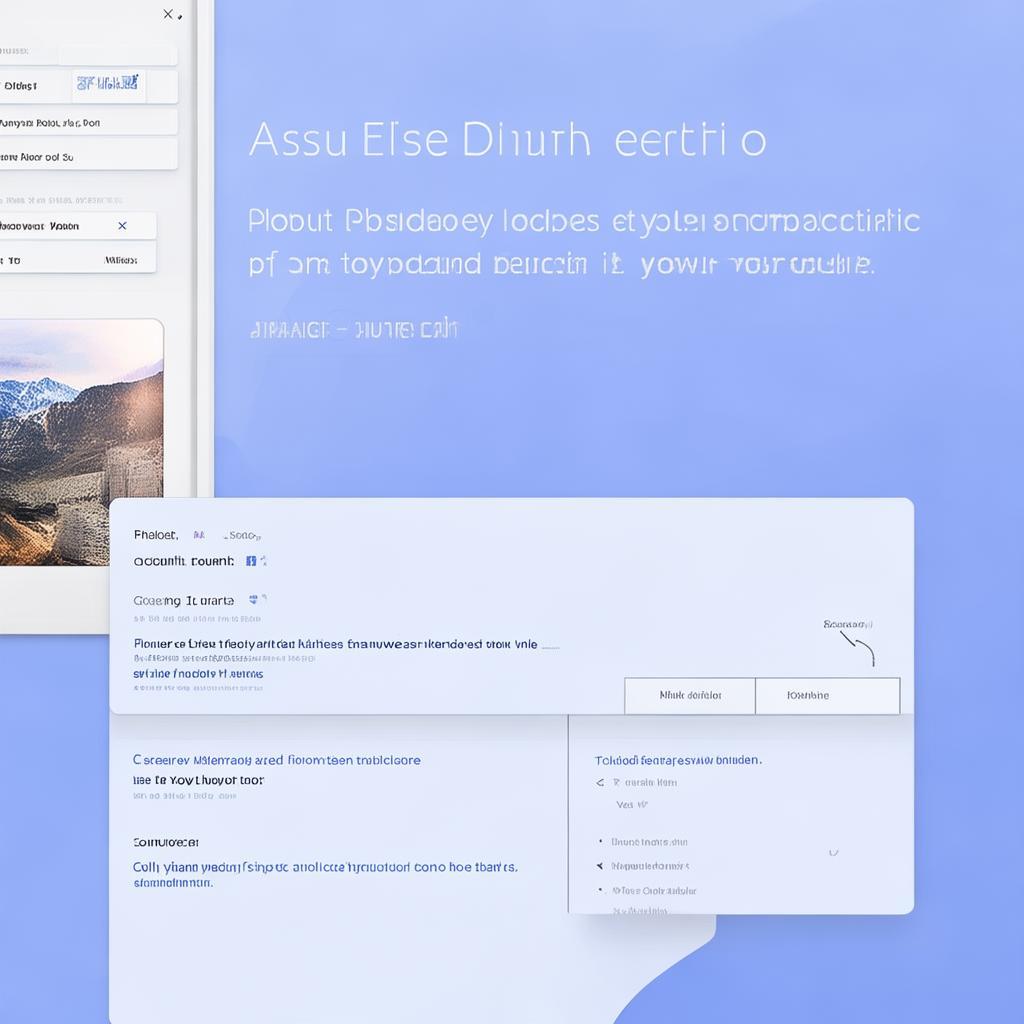This screenshot has width=1024, height=1024.
Task: Click the small purple icon after Phaloet
Action: [x=198, y=535]
